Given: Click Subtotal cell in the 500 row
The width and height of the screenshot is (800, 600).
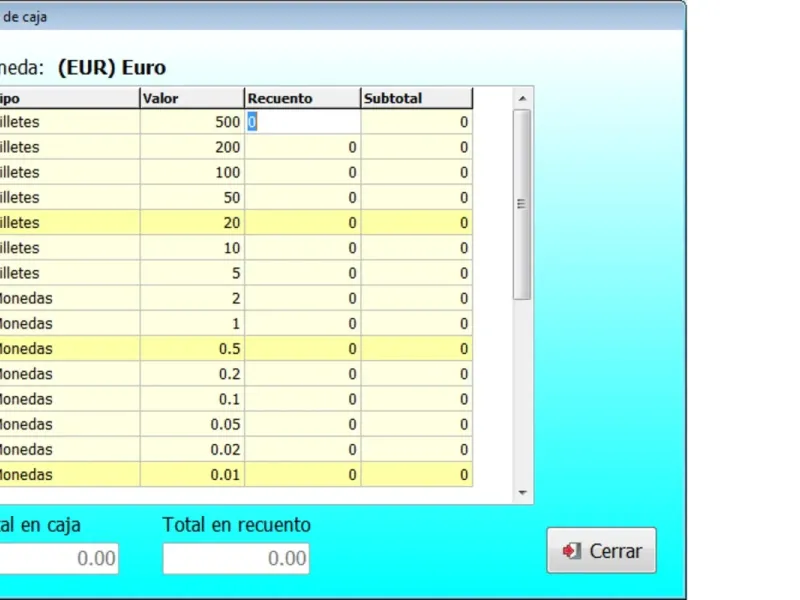Looking at the screenshot, I should point(417,122).
